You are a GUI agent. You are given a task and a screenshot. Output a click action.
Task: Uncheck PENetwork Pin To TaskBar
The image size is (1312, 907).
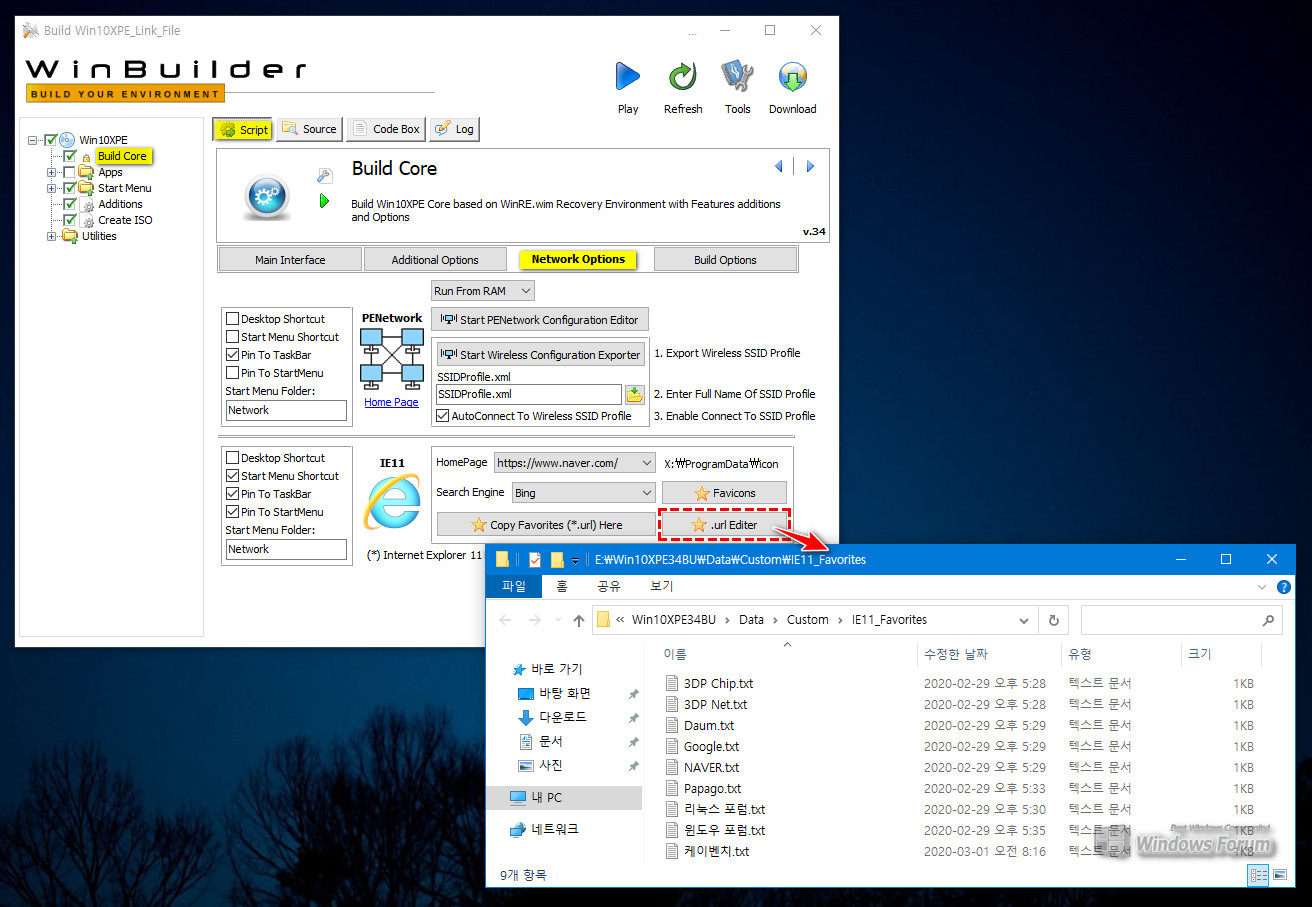[233, 355]
